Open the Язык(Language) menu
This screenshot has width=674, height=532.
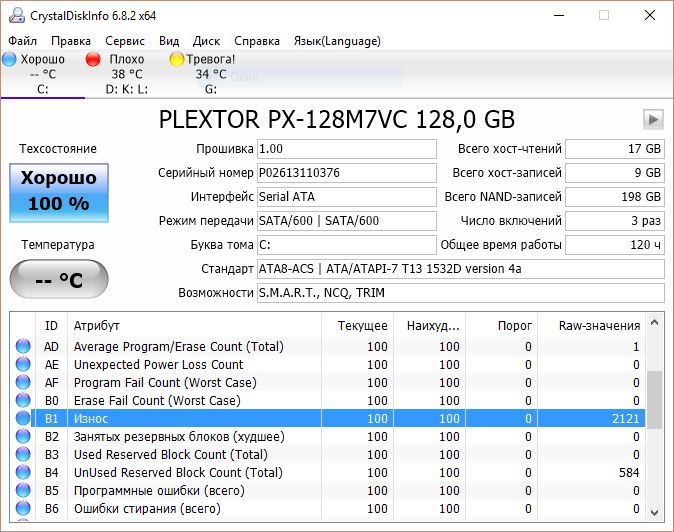tap(337, 41)
